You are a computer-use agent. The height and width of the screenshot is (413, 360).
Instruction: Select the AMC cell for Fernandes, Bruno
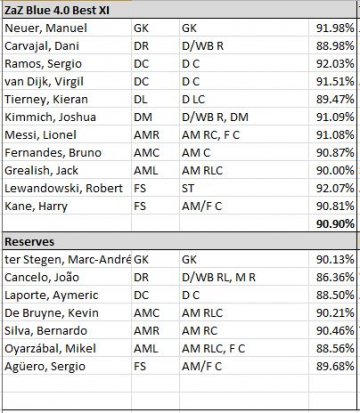pos(155,153)
